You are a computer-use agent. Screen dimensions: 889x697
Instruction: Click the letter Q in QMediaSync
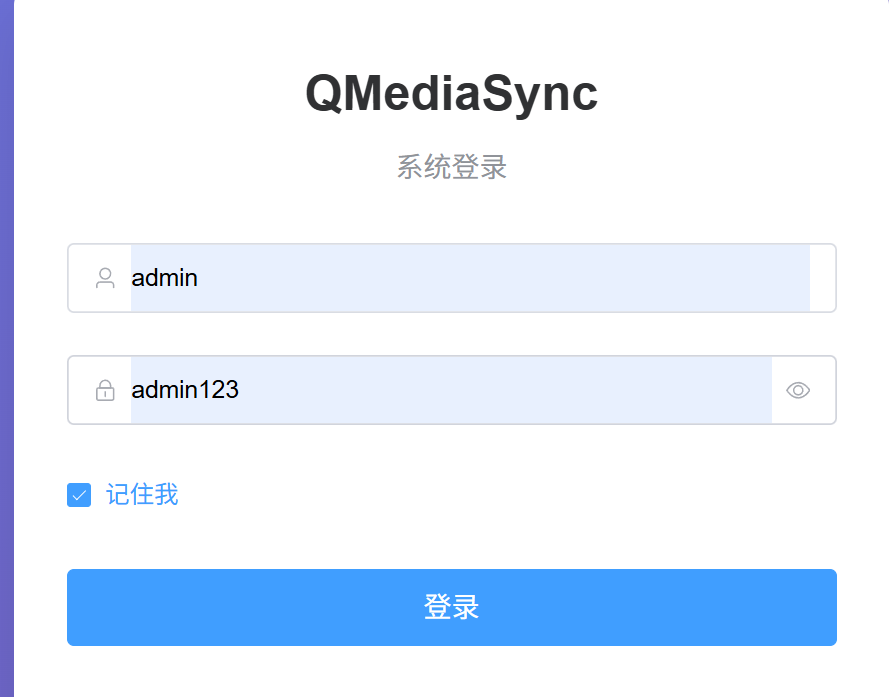click(325, 94)
